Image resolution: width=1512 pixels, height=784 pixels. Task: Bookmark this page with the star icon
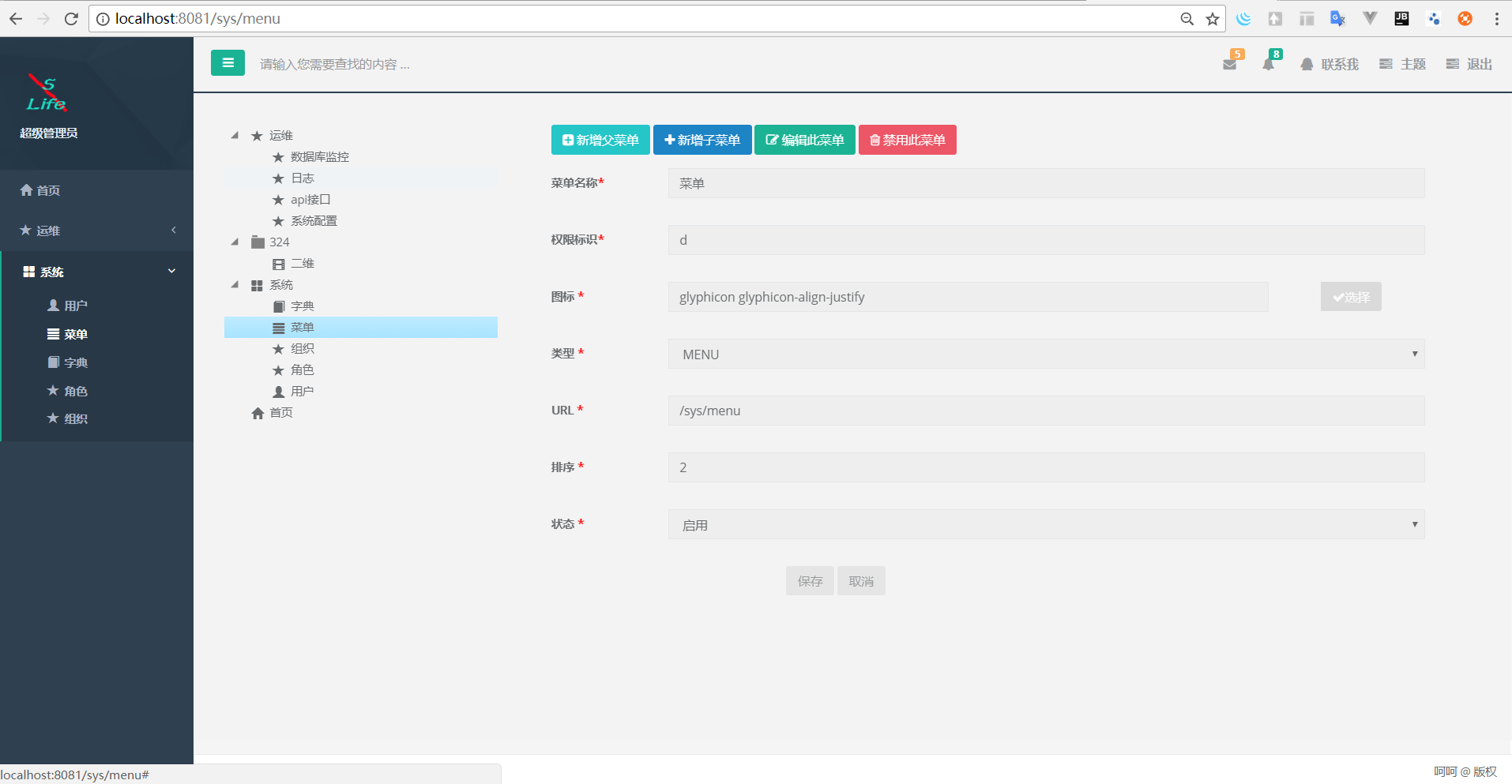click(x=1213, y=19)
